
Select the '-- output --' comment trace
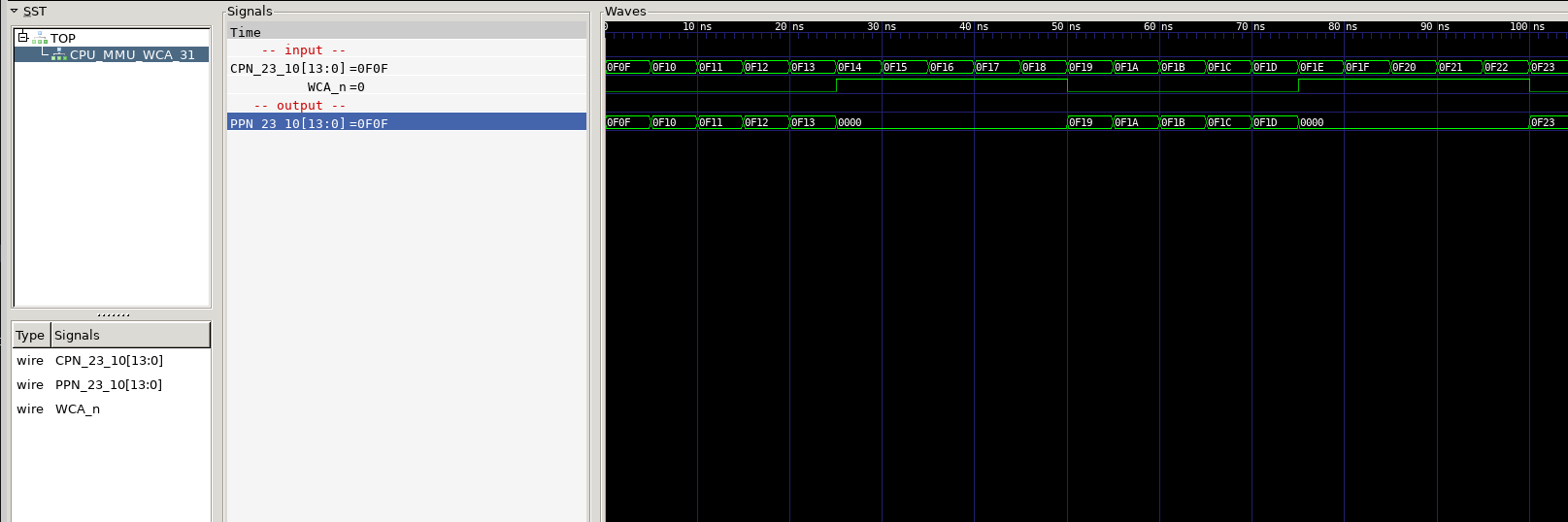tap(300, 106)
